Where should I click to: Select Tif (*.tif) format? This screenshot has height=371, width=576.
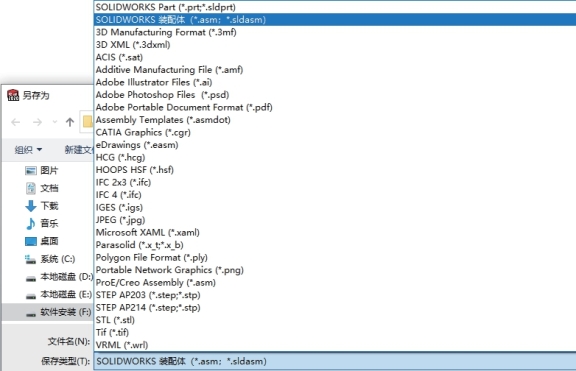[x=335, y=332]
